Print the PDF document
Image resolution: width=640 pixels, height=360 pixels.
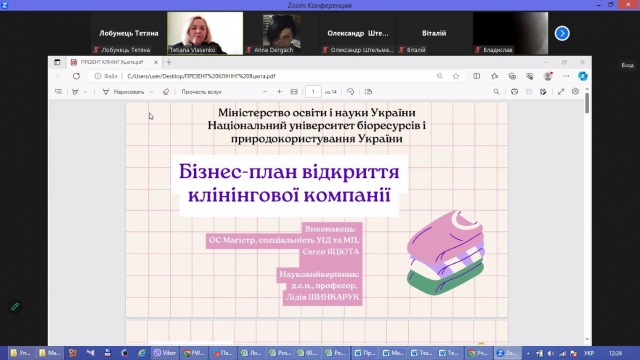pyautogui.click(x=514, y=92)
